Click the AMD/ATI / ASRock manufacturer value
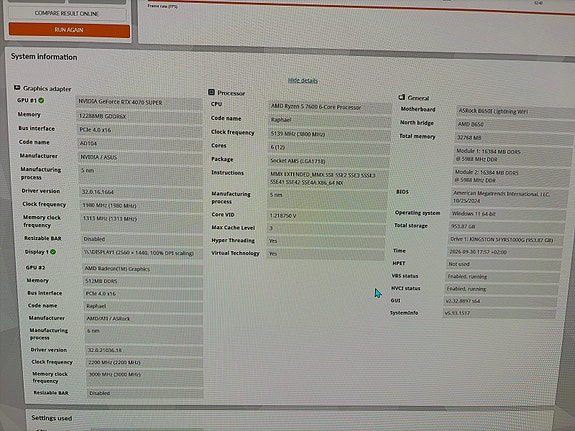The image size is (575, 431). point(144,318)
